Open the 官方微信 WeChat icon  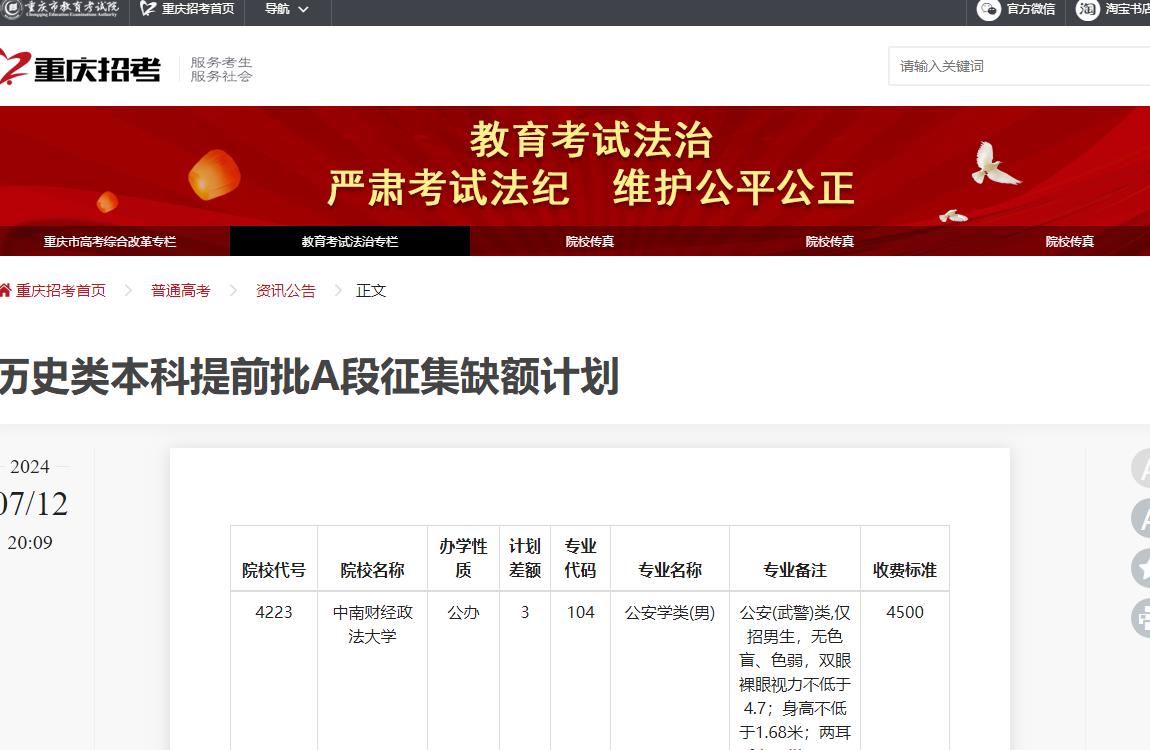(x=989, y=10)
